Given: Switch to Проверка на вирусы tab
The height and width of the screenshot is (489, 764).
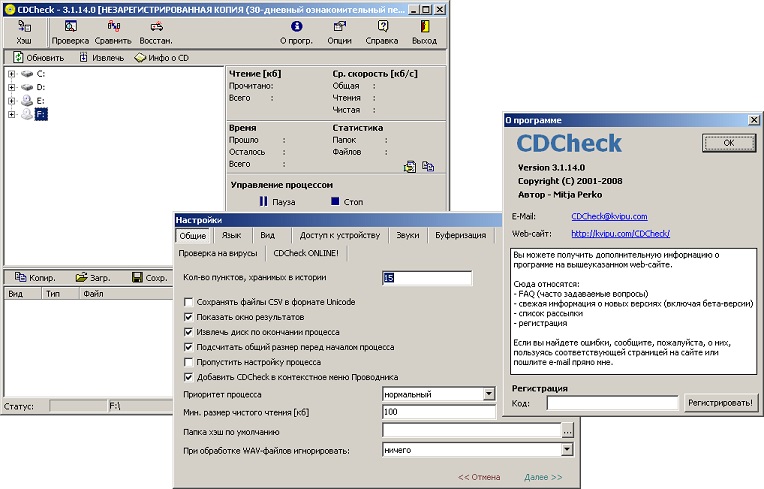Looking at the screenshot, I should (218, 253).
